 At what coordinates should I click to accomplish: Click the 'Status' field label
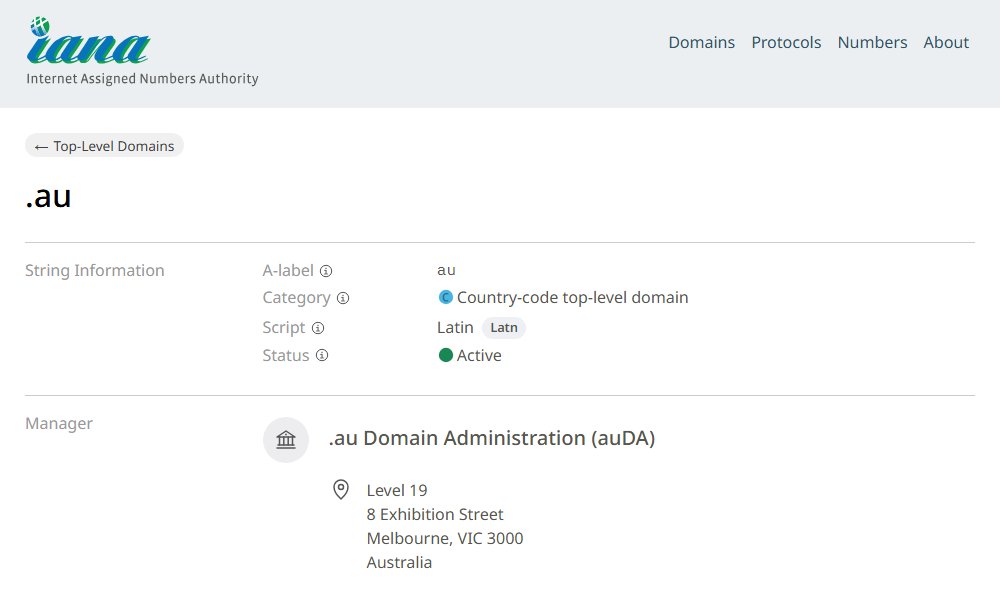click(286, 355)
